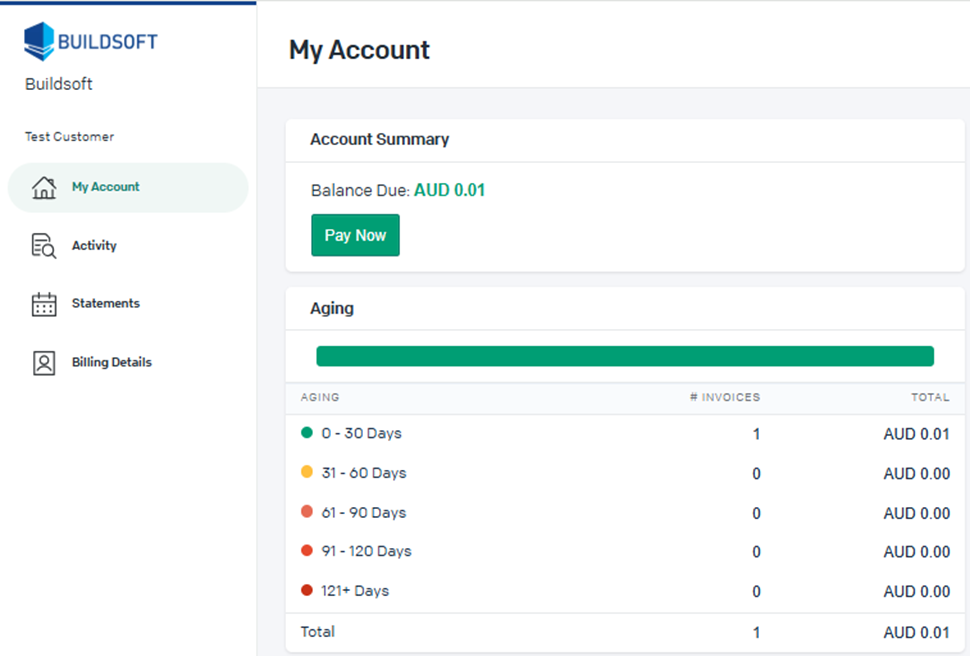Viewport: 970px width, 656px height.
Task: Click the yellow 31 - 60 Days dot
Action: point(307,472)
